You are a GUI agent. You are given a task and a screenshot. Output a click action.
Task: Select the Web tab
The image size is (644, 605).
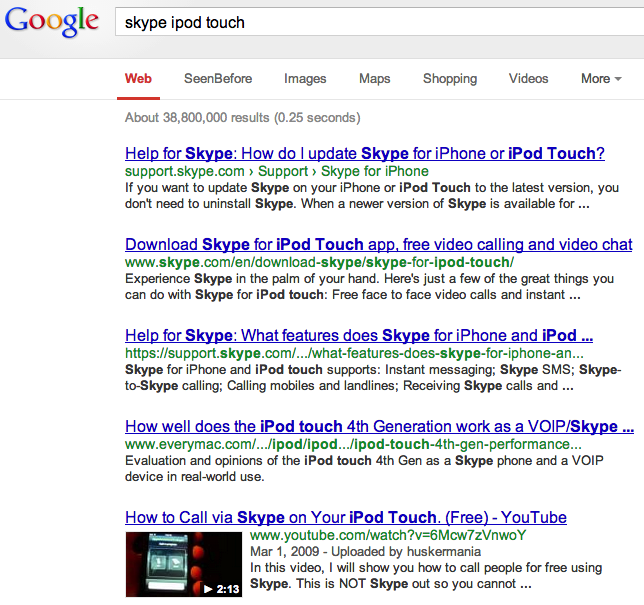click(138, 78)
